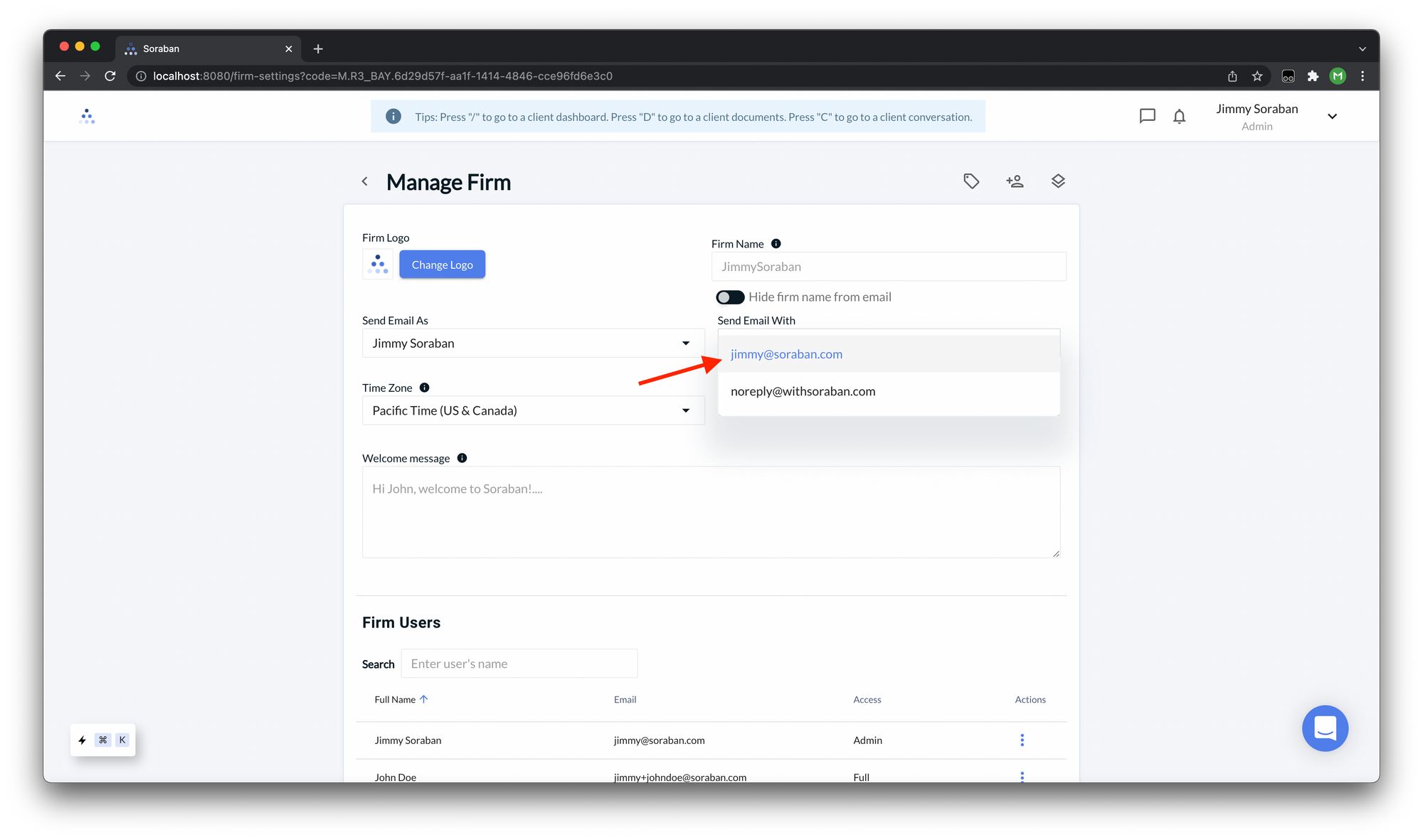Toggle Hide firm name from email
The height and width of the screenshot is (840, 1423).
730,297
